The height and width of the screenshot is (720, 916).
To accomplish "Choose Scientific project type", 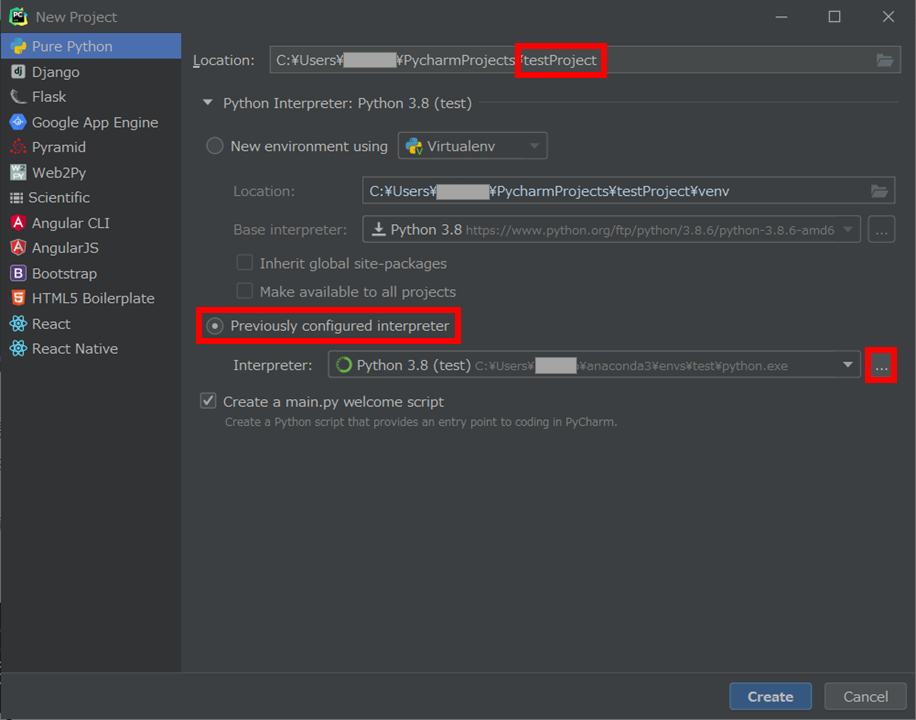I will point(91,198).
